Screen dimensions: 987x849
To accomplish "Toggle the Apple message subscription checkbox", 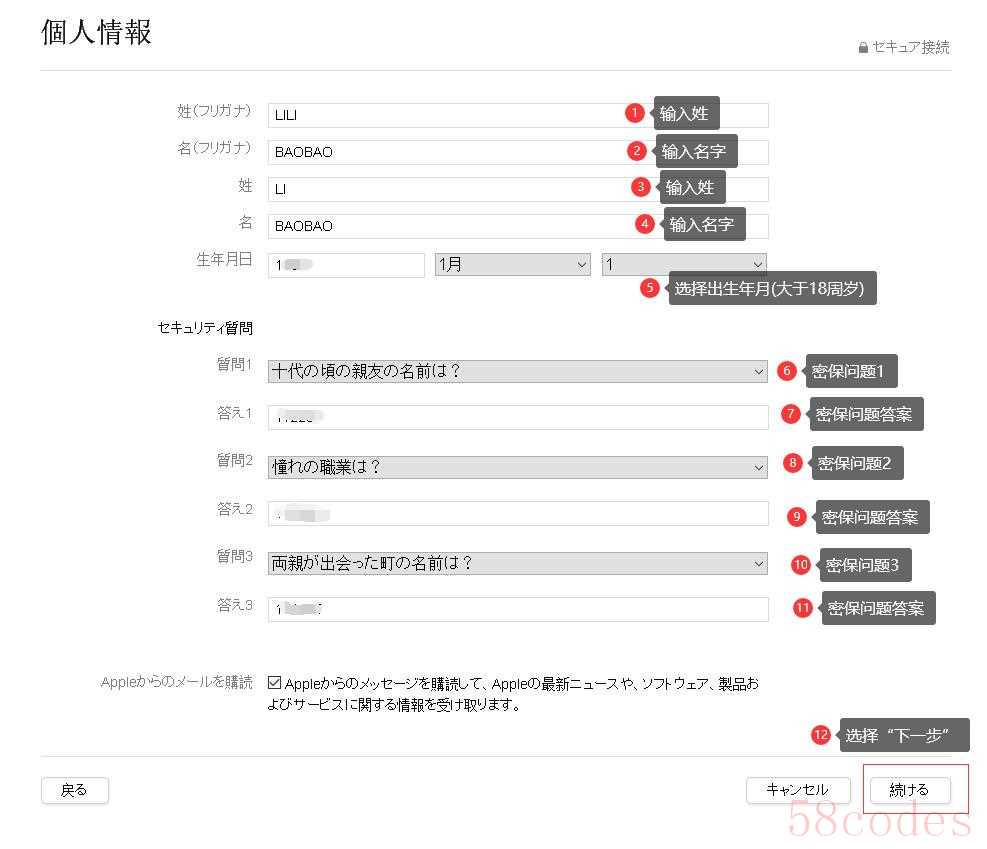I will coord(275,684).
